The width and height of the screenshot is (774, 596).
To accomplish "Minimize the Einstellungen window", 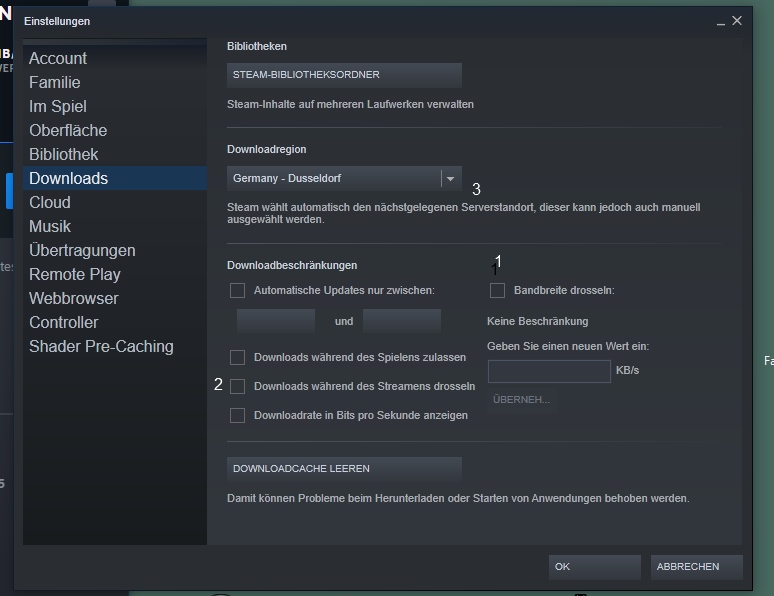I will click(x=721, y=21).
